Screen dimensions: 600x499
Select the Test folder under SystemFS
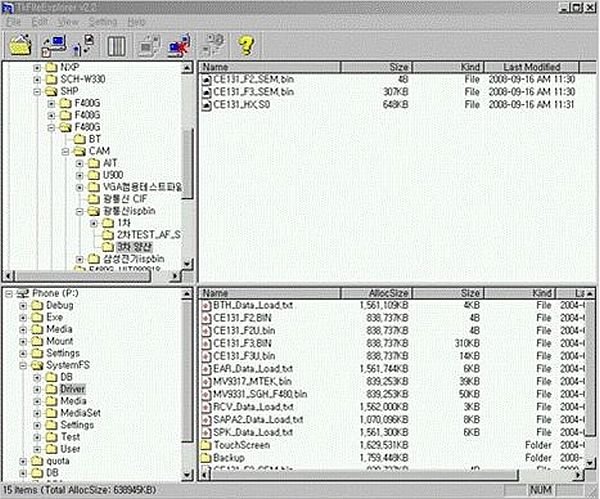coord(70,437)
